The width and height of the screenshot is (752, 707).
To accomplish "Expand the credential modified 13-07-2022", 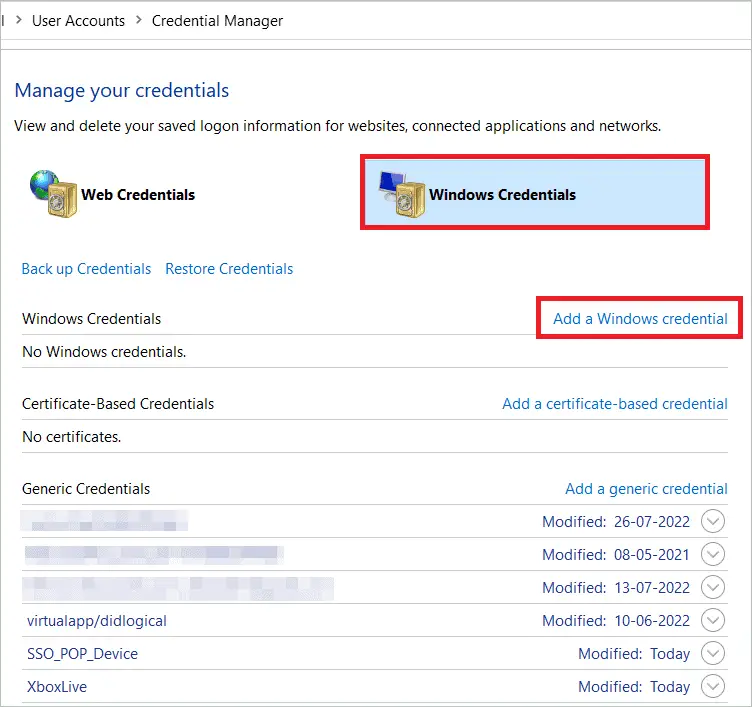I will click(x=713, y=588).
